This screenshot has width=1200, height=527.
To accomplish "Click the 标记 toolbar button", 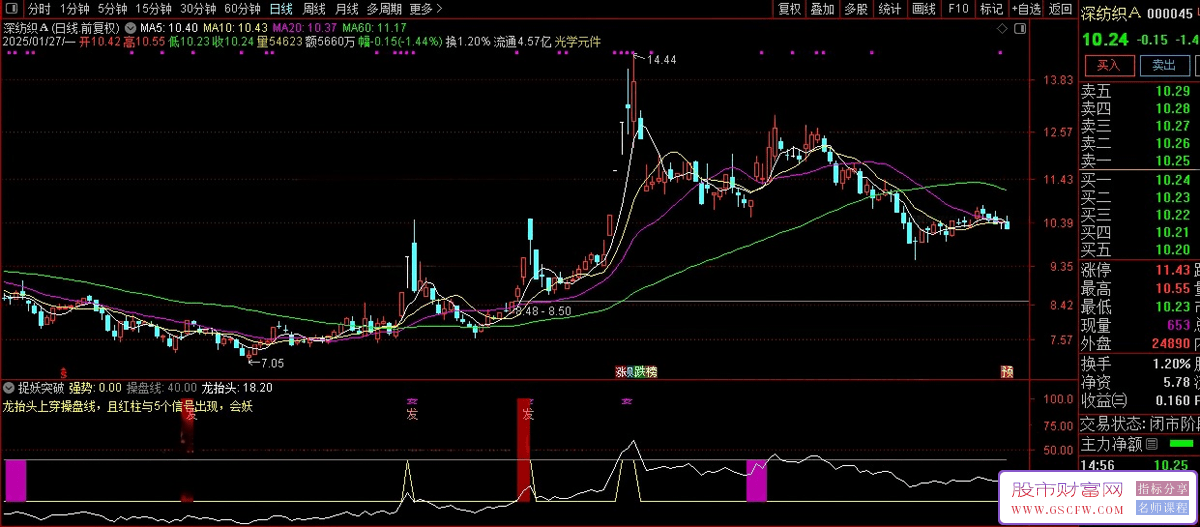I will coord(990,9).
